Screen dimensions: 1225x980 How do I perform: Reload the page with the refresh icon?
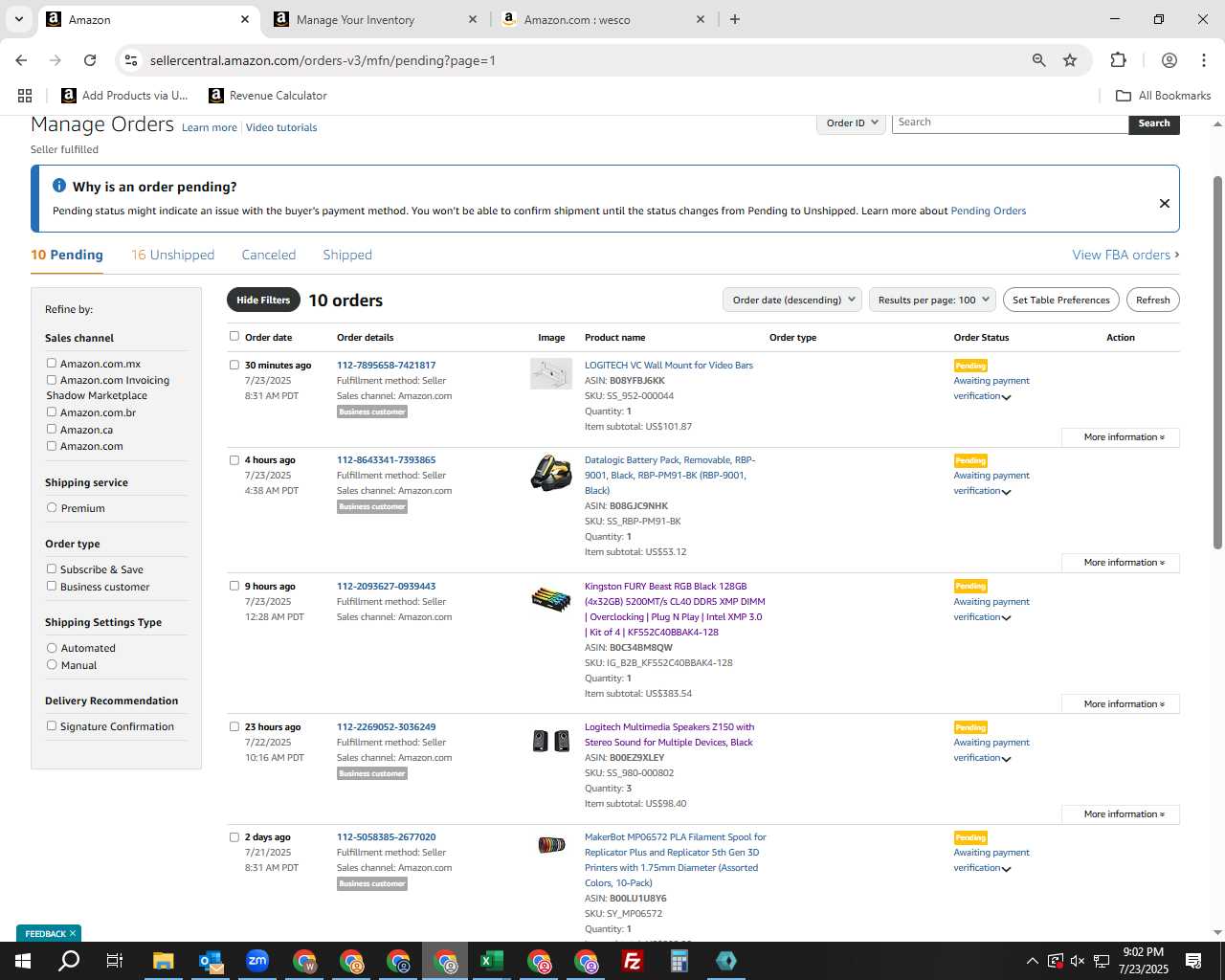90,60
